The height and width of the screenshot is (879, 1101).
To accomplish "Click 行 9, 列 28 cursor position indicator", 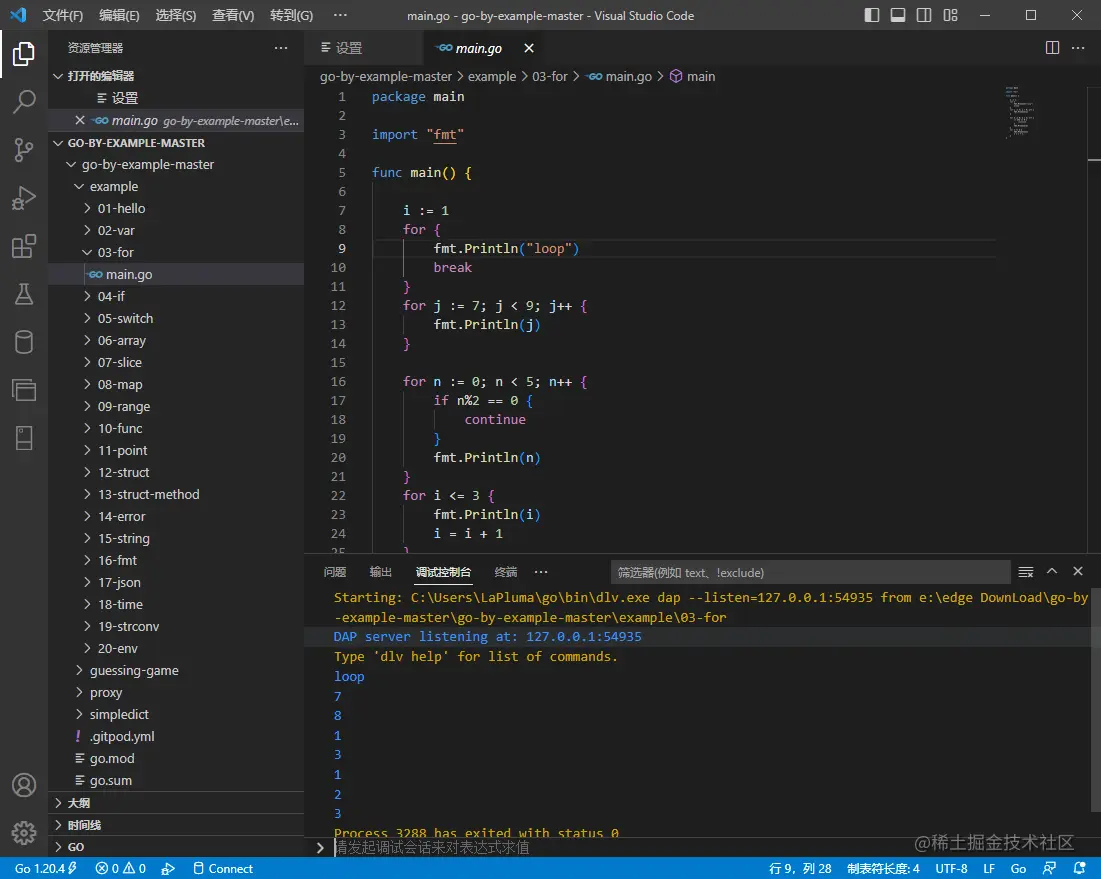I will tap(800, 868).
